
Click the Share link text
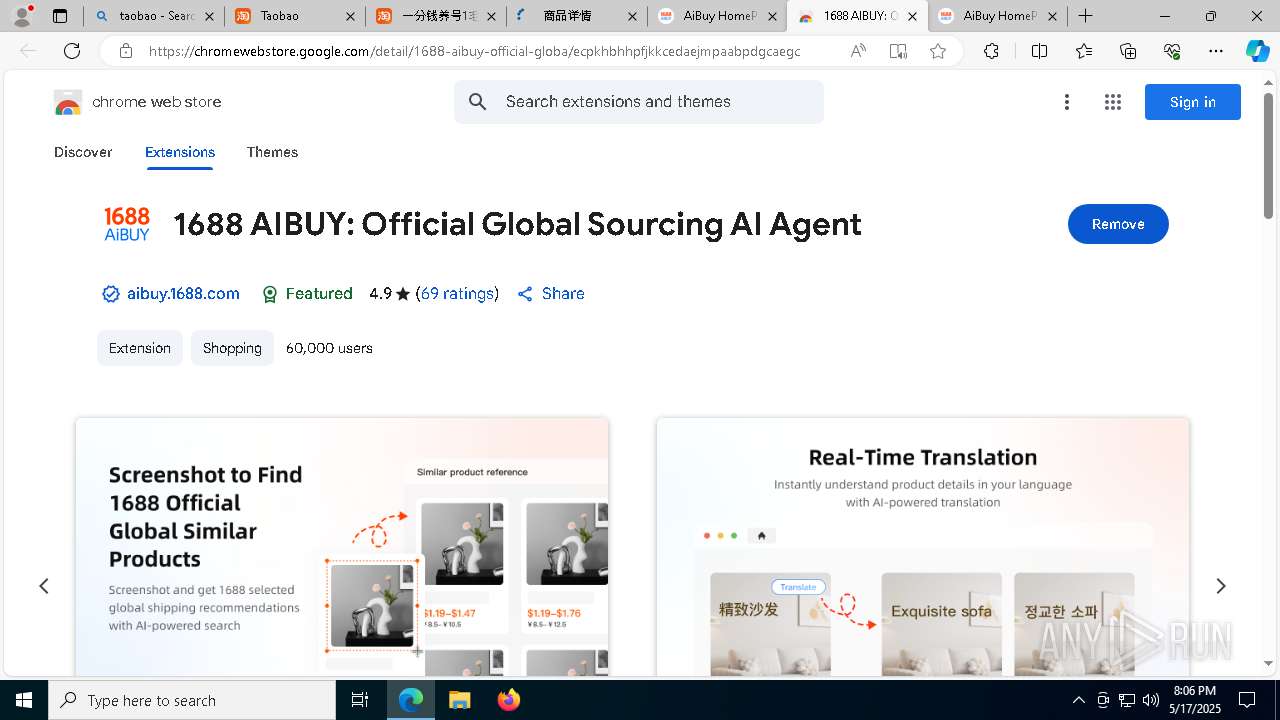[x=563, y=294]
